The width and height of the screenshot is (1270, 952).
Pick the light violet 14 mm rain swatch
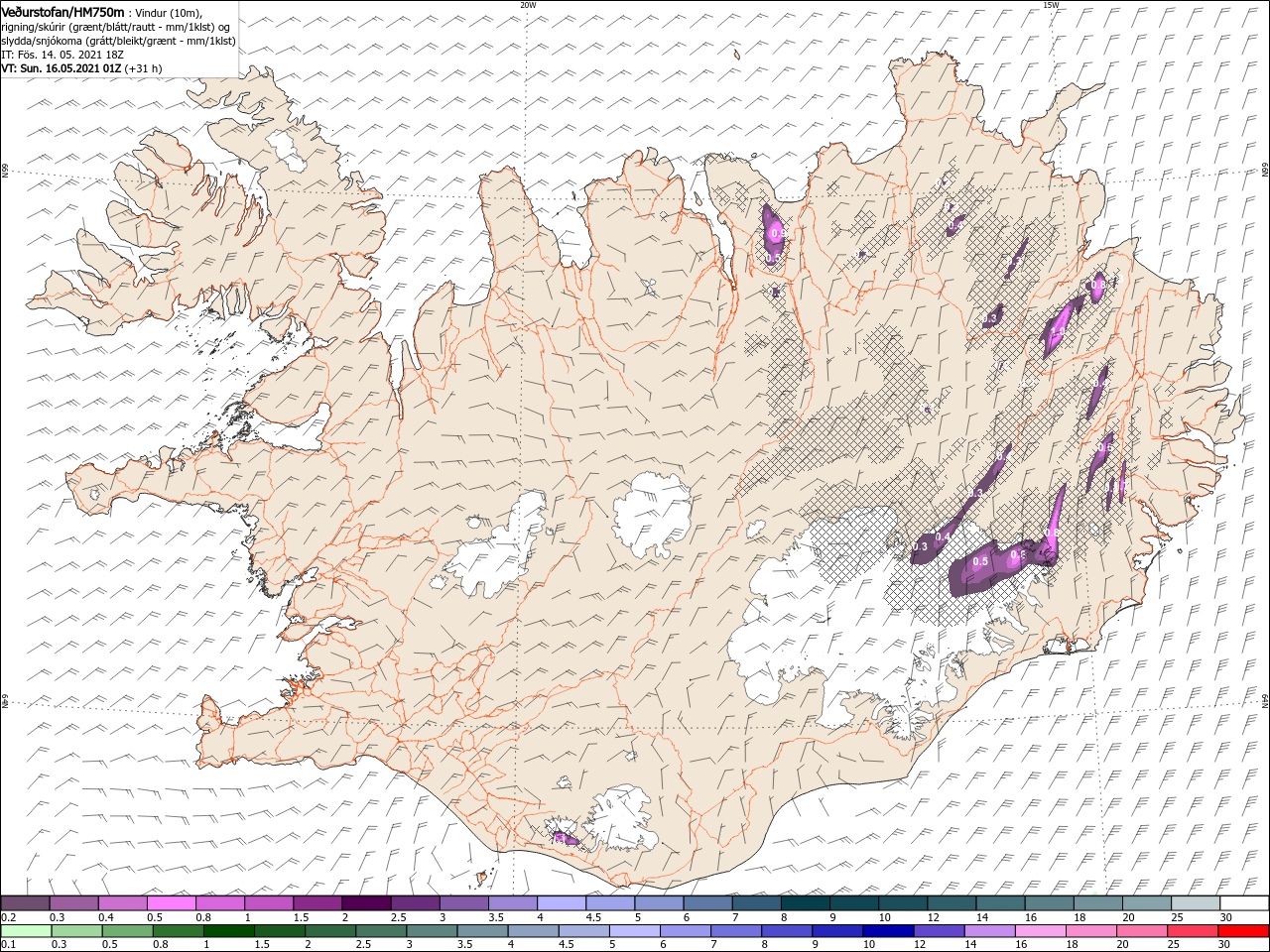tap(990, 931)
